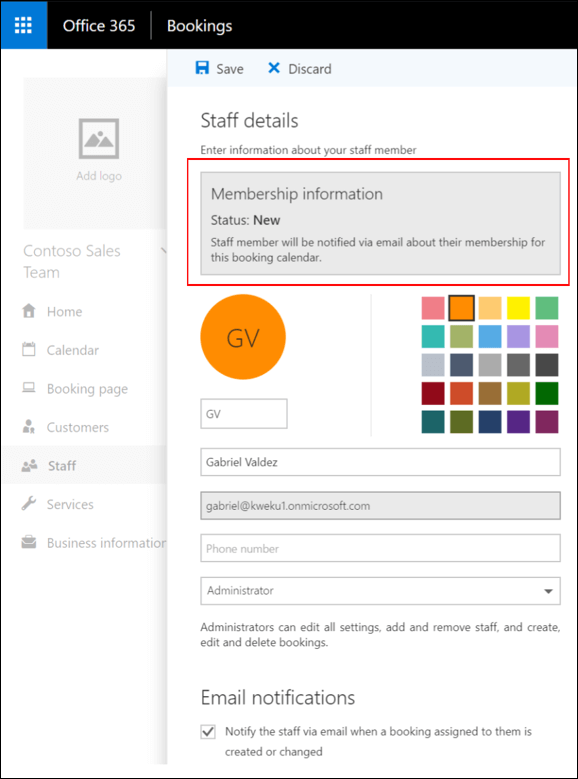The height and width of the screenshot is (779, 578).
Task: Pick the teal color swatch
Action: point(433,336)
